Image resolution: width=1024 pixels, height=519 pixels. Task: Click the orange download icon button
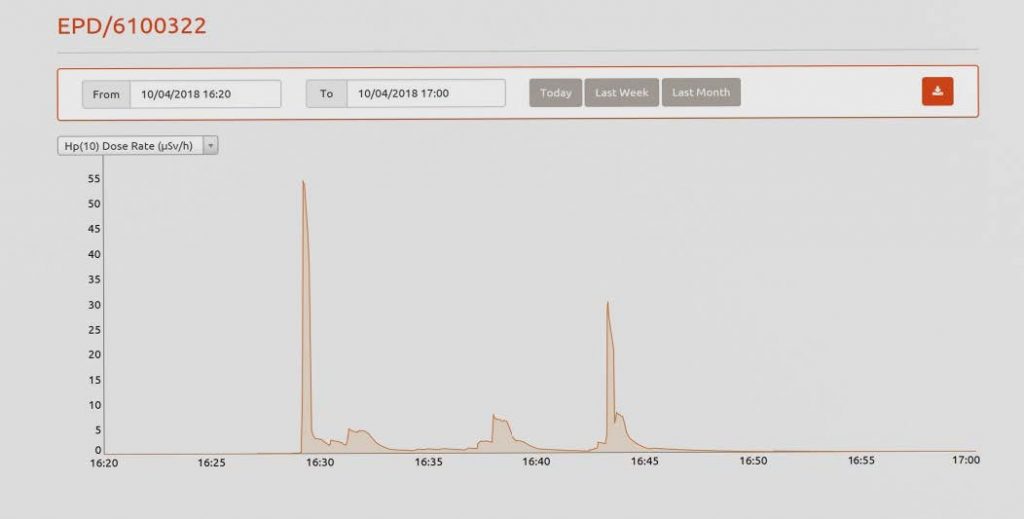coord(937,91)
